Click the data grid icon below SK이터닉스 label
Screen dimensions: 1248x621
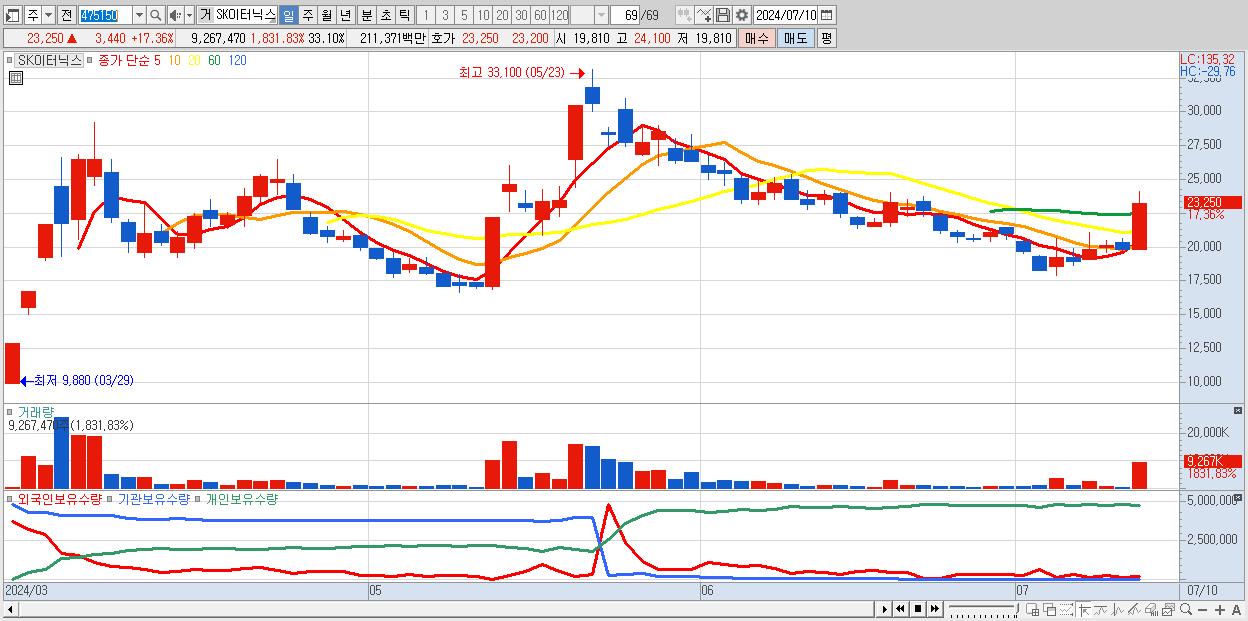[16, 78]
